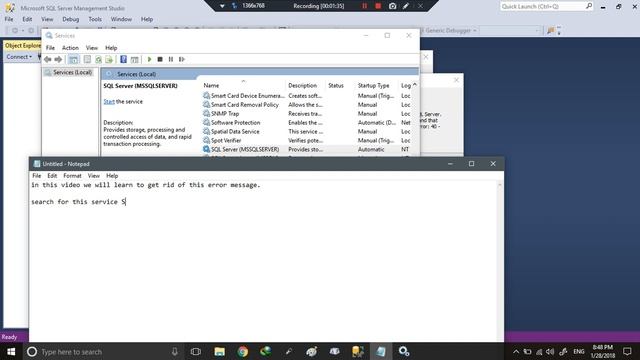Open SQL Server Management Studio taskbar icon
Screen dimensions: 640x360
358,351
